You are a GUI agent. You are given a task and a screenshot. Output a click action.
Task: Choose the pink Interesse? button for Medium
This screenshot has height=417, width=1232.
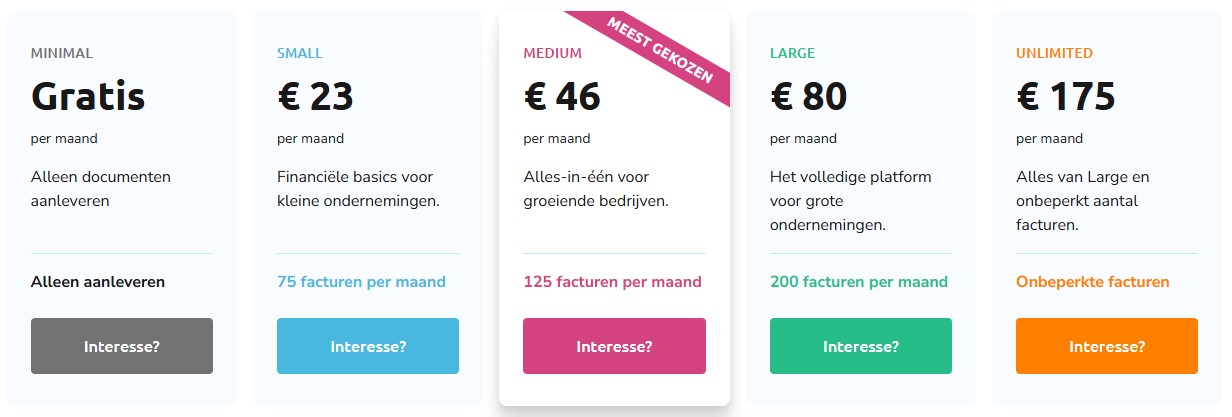[614, 346]
